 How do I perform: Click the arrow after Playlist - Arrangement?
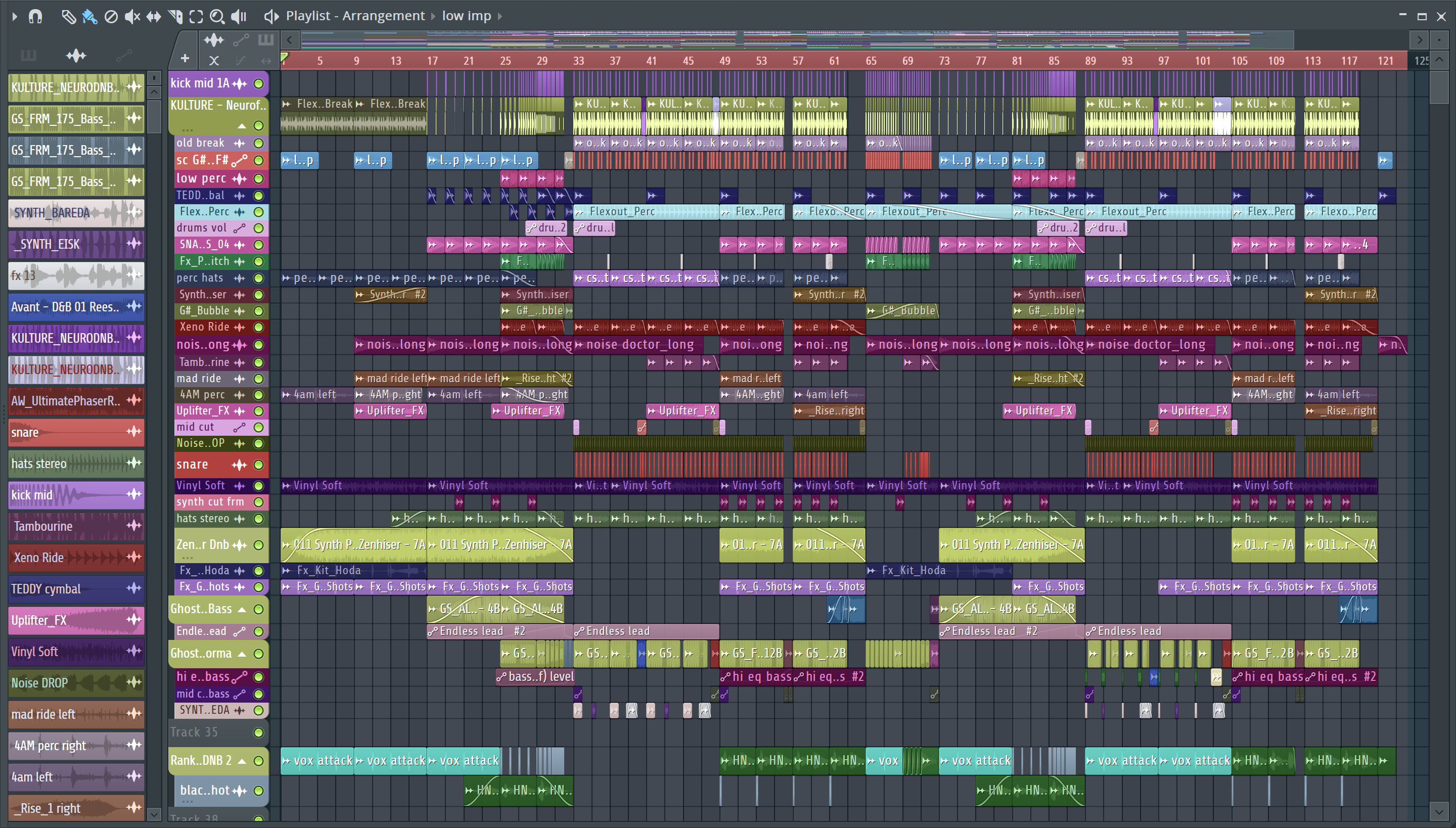click(433, 17)
